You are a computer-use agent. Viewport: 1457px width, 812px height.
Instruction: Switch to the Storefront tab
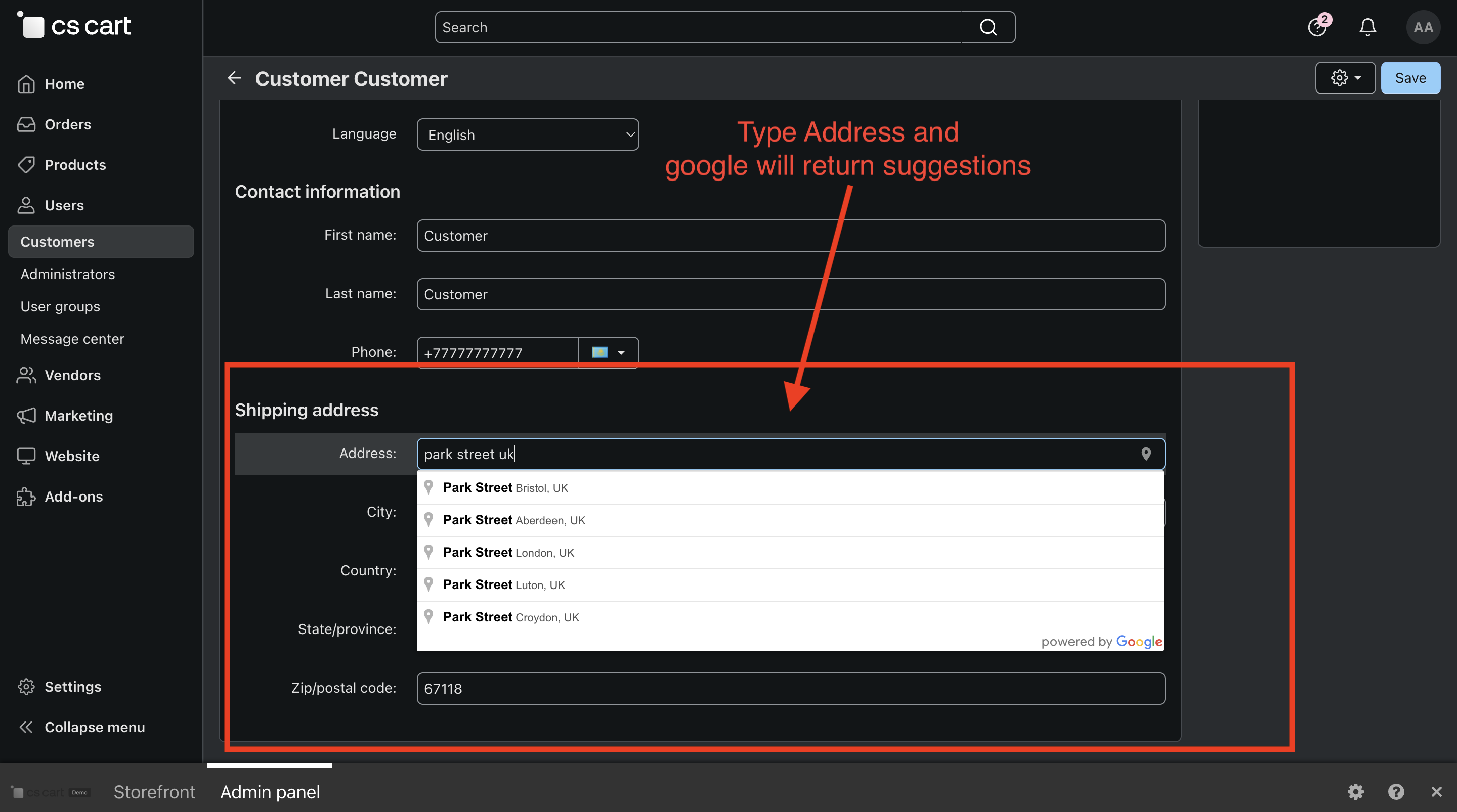click(154, 792)
